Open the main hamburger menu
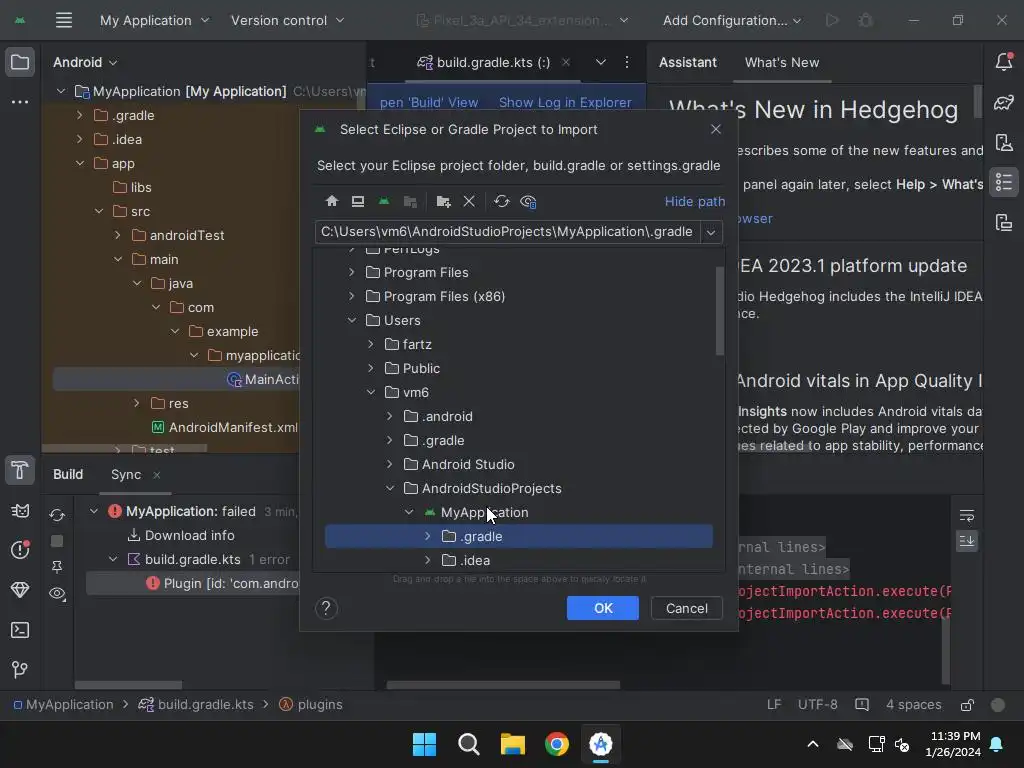The width and height of the screenshot is (1024, 768). point(63,20)
